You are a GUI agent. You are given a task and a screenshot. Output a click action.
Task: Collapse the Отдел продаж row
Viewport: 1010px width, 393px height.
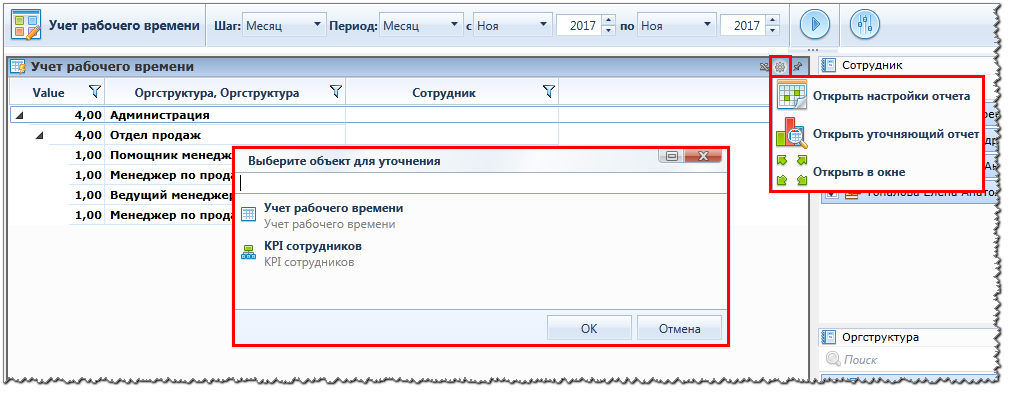click(x=39, y=135)
